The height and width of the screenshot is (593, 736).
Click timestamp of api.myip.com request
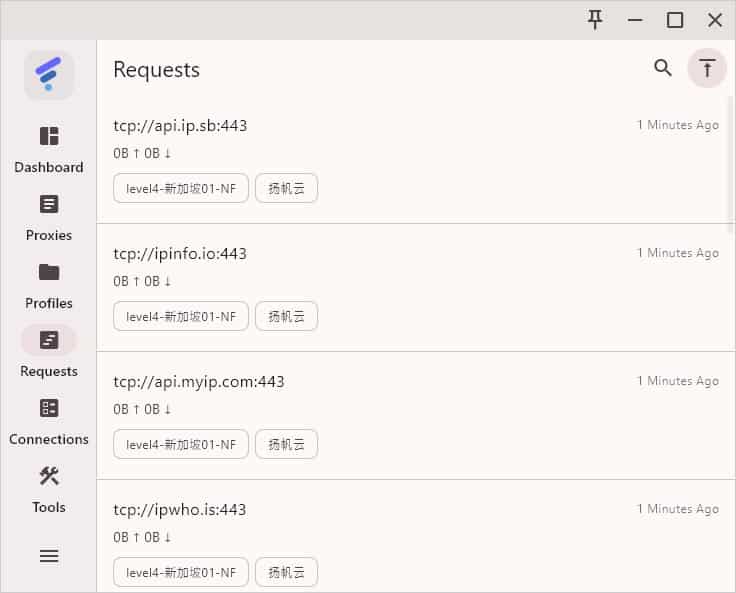point(678,381)
